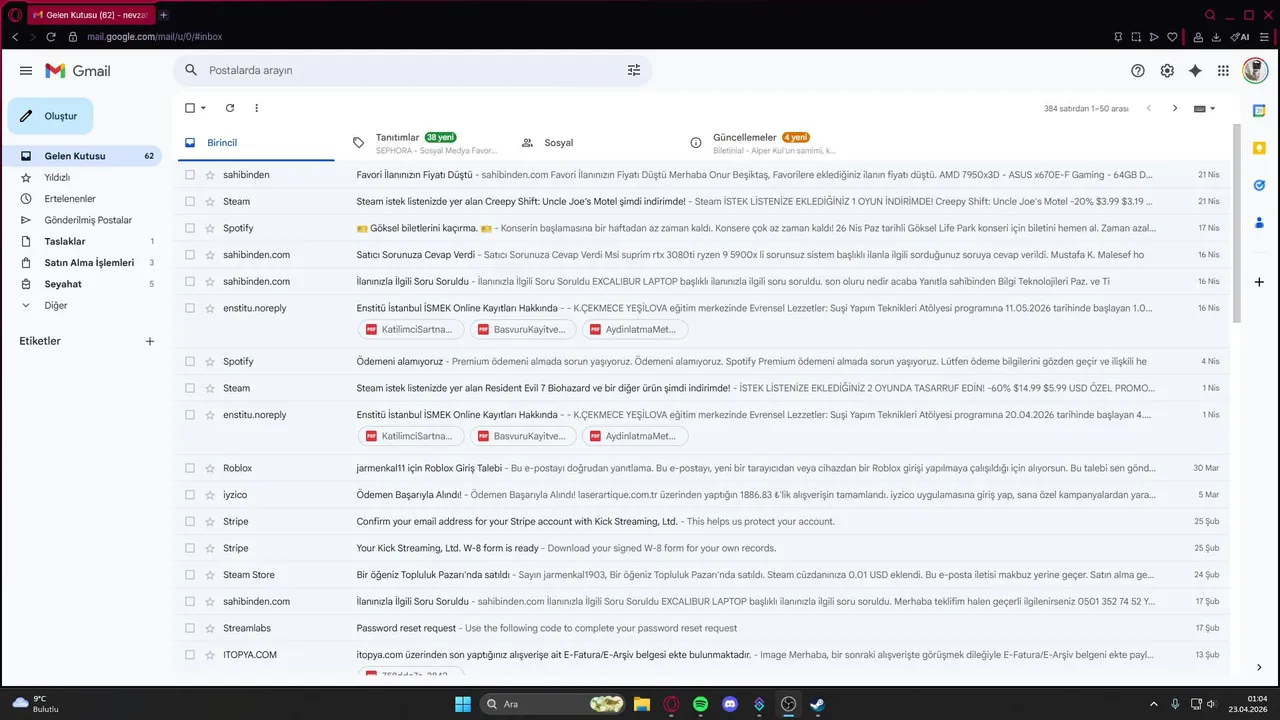
Task: Click the Postalarda arayın search field
Action: 410,71
